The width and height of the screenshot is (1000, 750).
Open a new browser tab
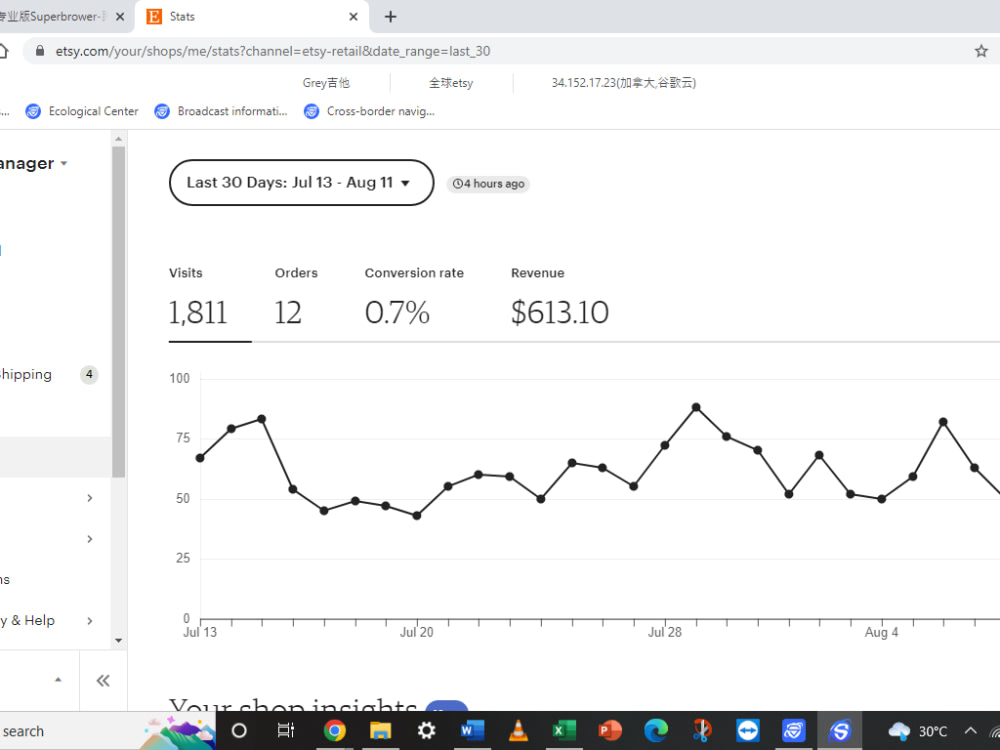[x=390, y=17]
